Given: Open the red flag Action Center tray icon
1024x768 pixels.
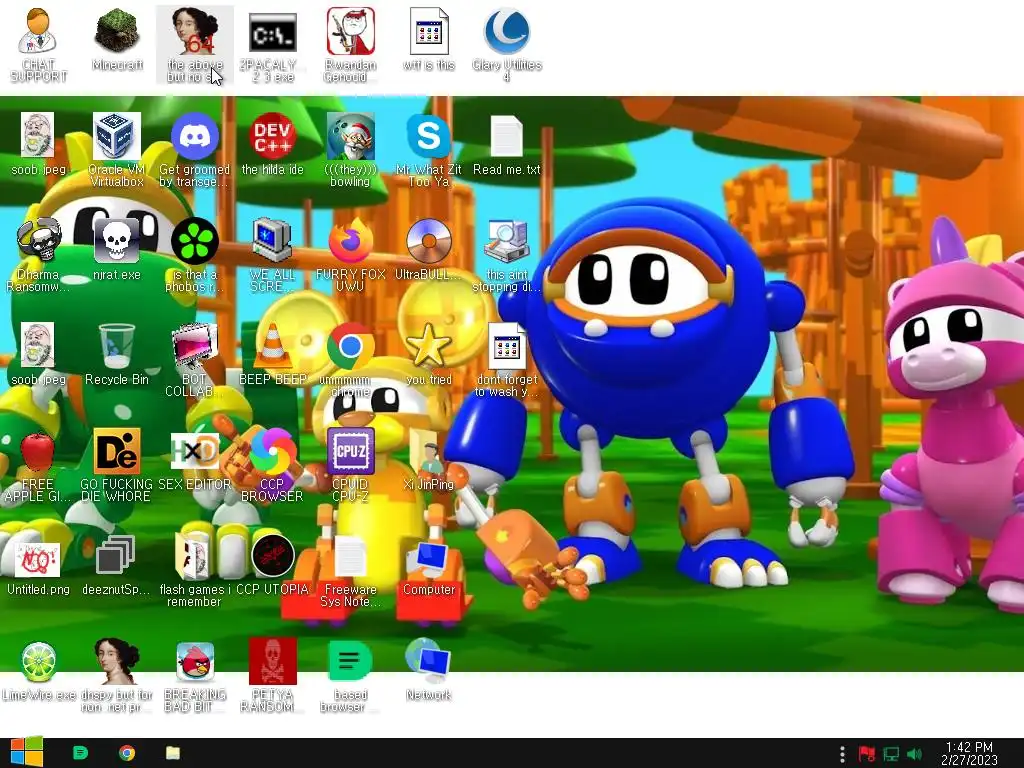Looking at the screenshot, I should point(867,754).
